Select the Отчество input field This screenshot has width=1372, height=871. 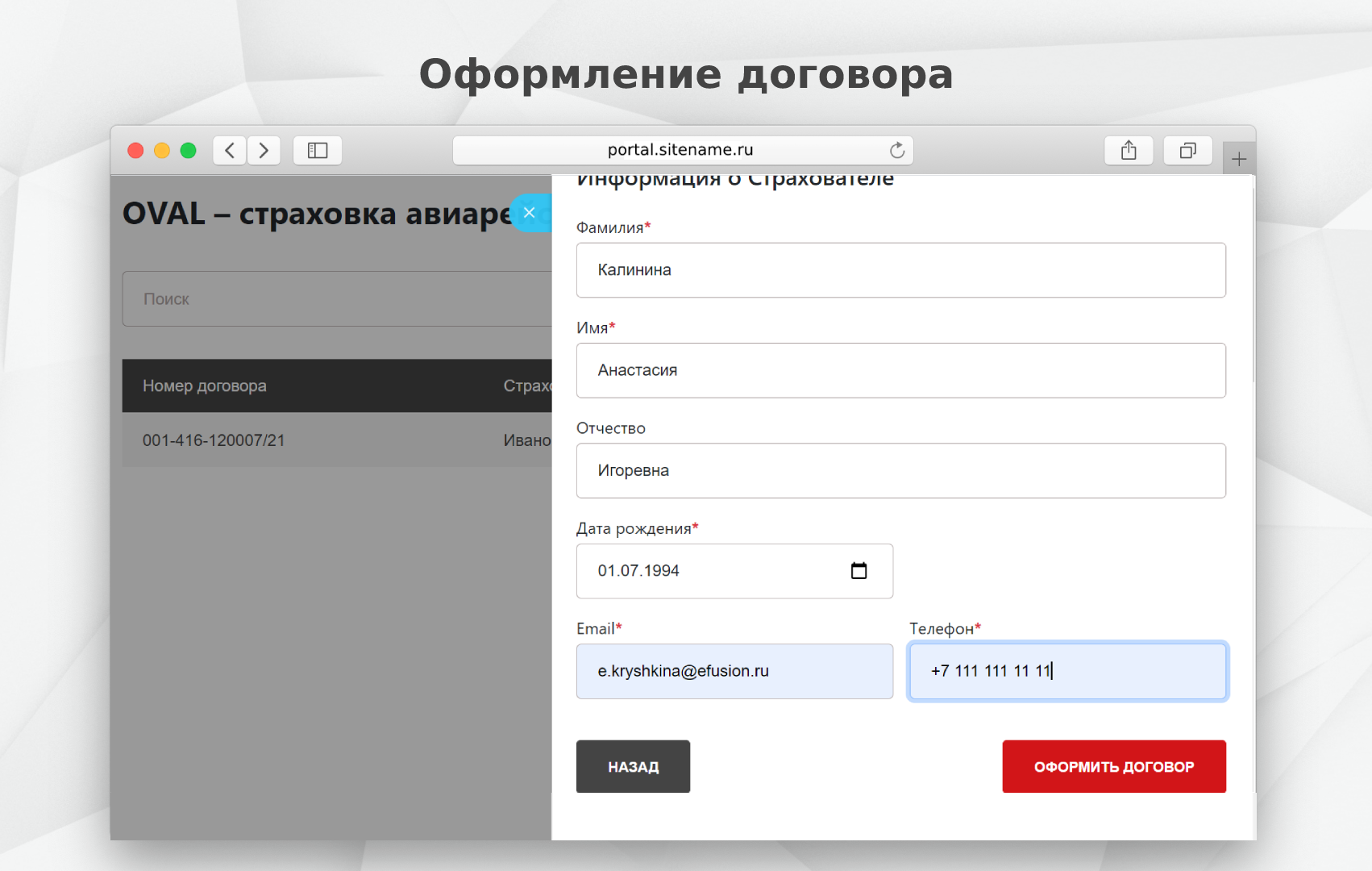(900, 471)
